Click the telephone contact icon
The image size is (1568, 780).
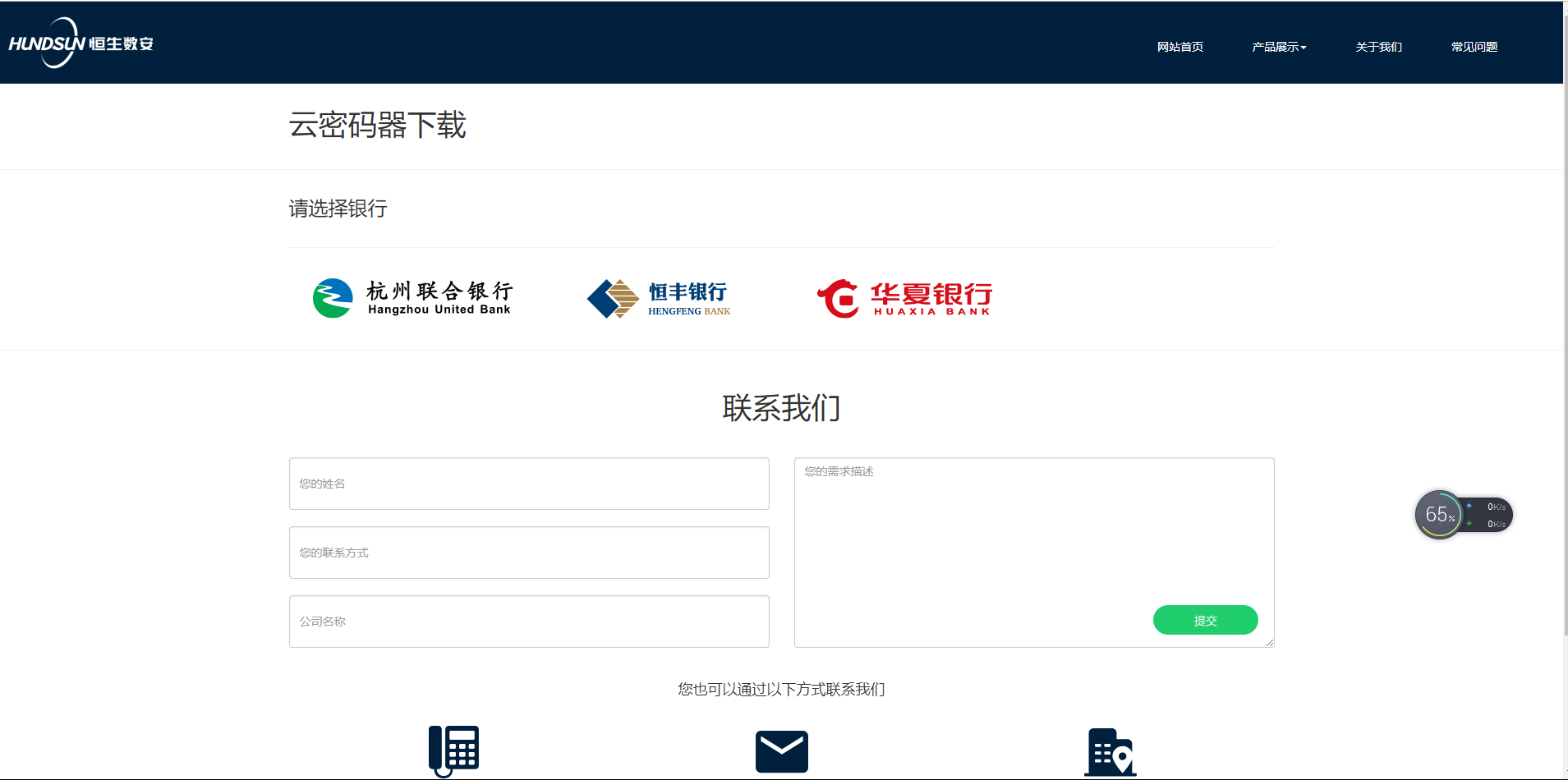coord(453,750)
